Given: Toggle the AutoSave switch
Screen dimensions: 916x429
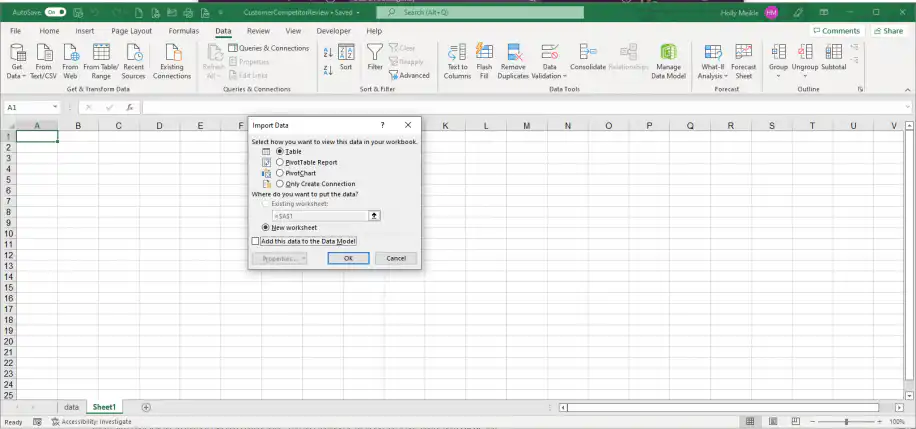Looking at the screenshot, I should 55,12.
